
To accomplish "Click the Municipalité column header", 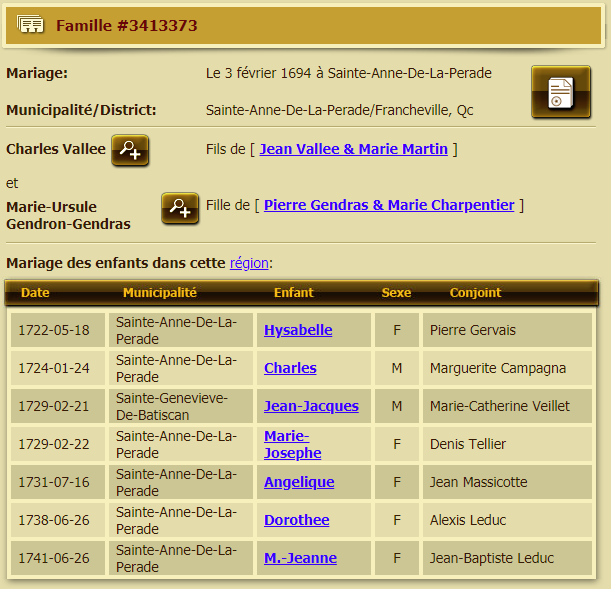I will [x=160, y=293].
